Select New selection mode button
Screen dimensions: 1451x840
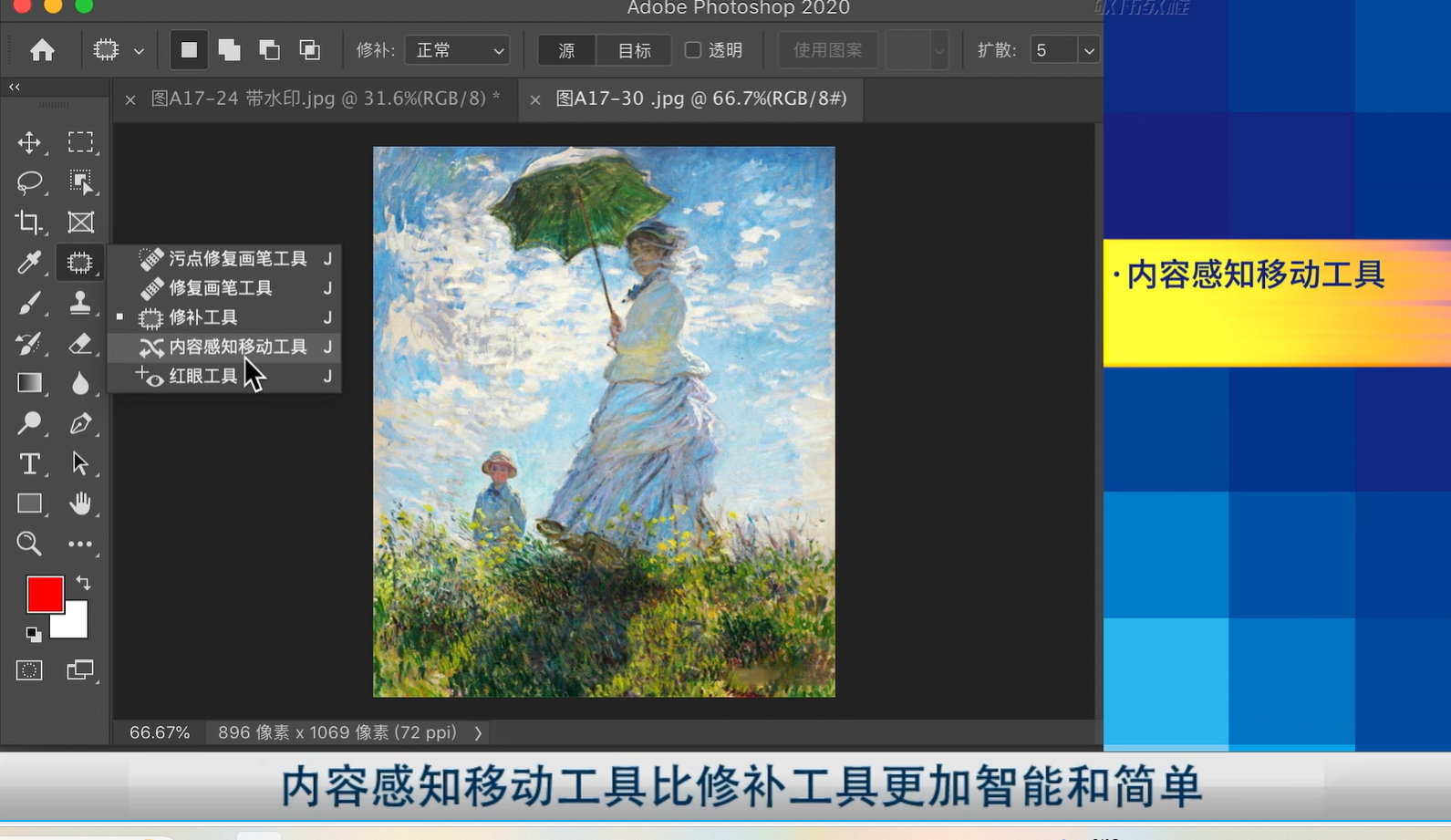coord(189,50)
